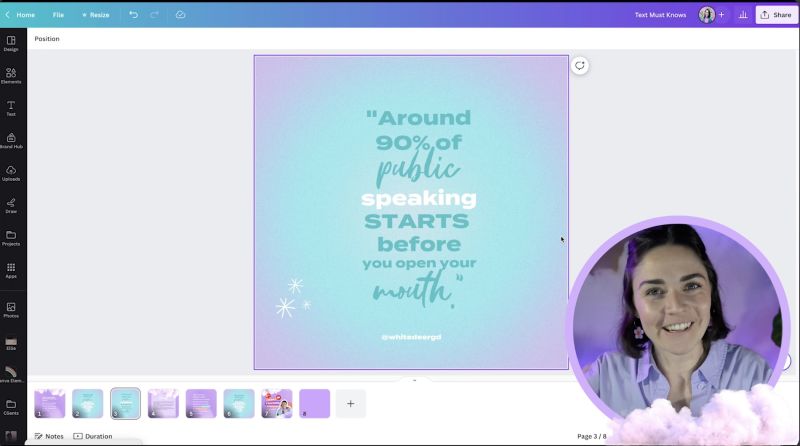Viewport: 800px width, 446px height.
Task: Select page 1 thumbnail
Action: [49, 404]
